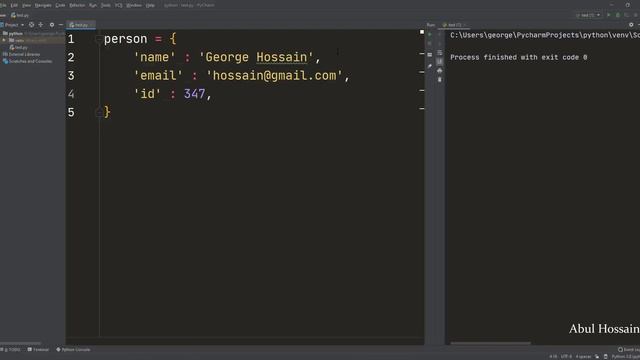Toggle scroll to end in Run panel
This screenshot has height=360, width=640.
click(440, 61)
